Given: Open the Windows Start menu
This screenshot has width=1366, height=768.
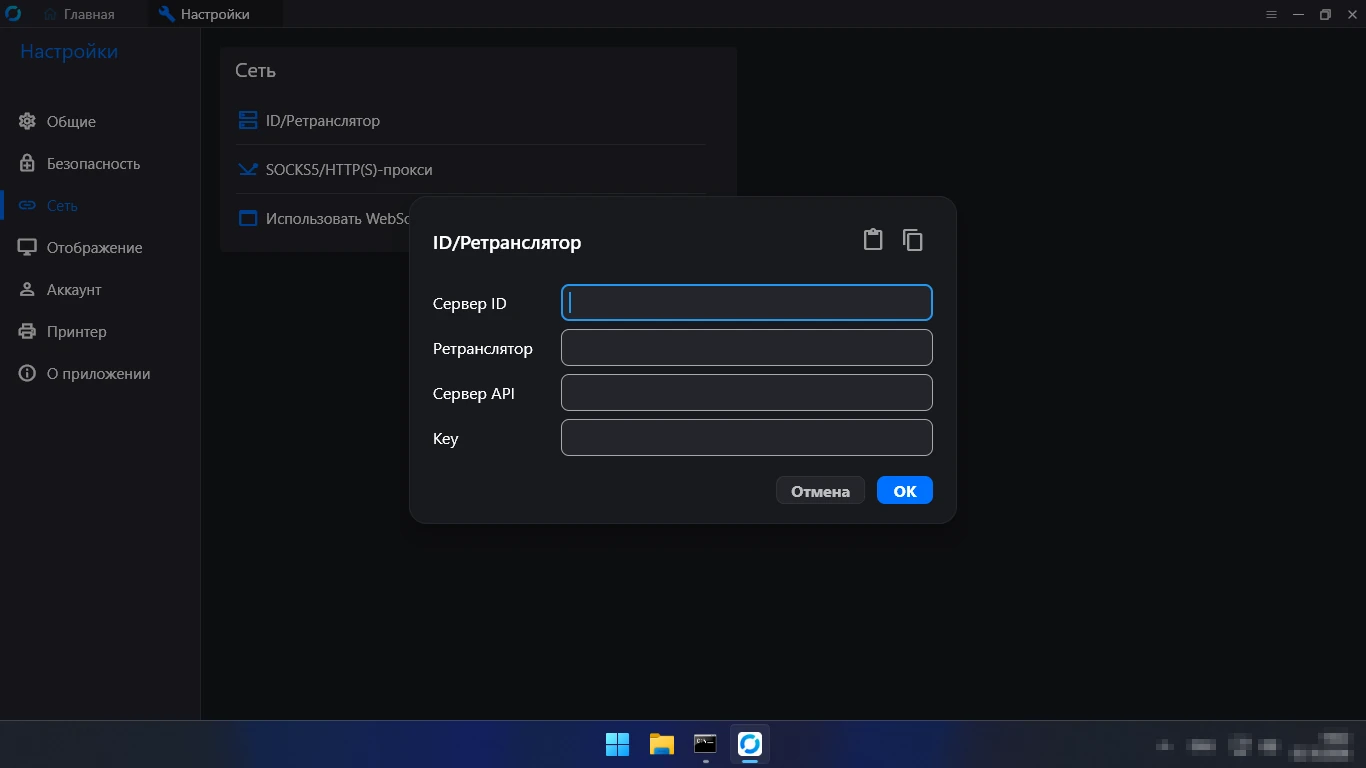Looking at the screenshot, I should click(x=617, y=744).
